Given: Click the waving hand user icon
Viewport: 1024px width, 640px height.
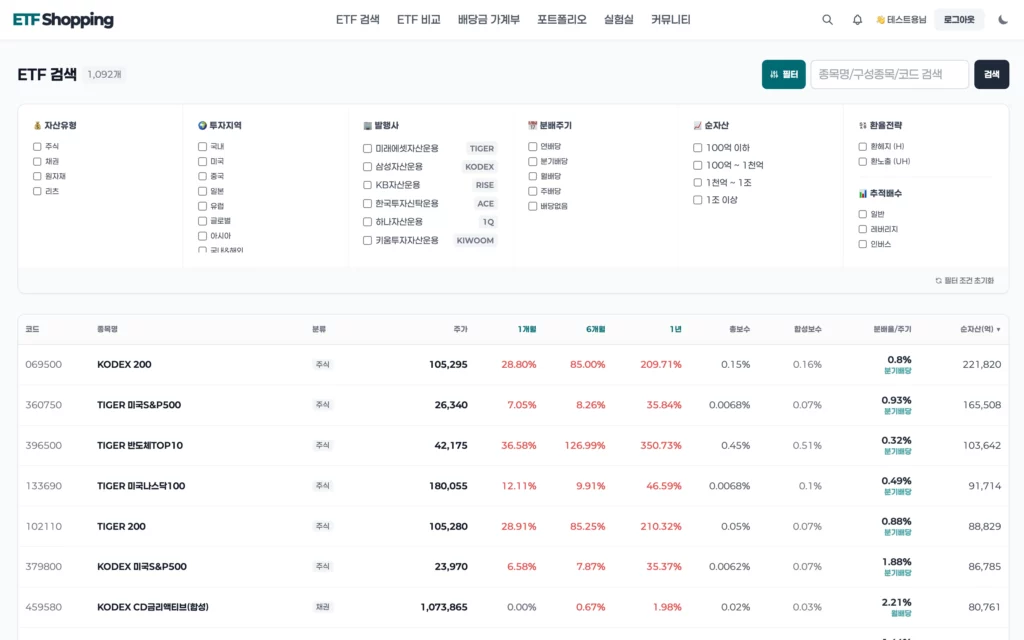Looking at the screenshot, I should tap(880, 20).
